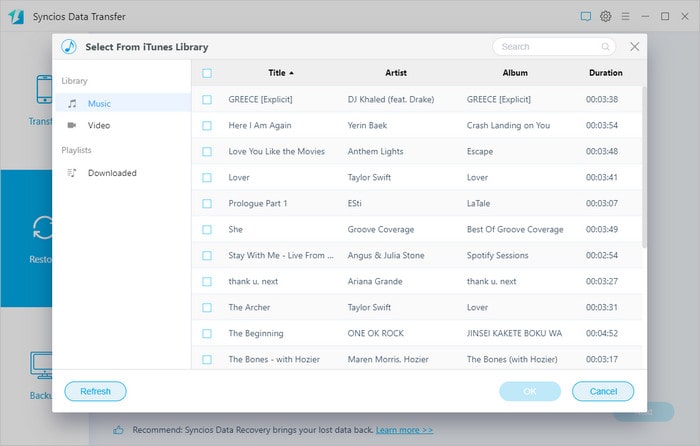Click album Escape
700x446 pixels.
[479, 151]
